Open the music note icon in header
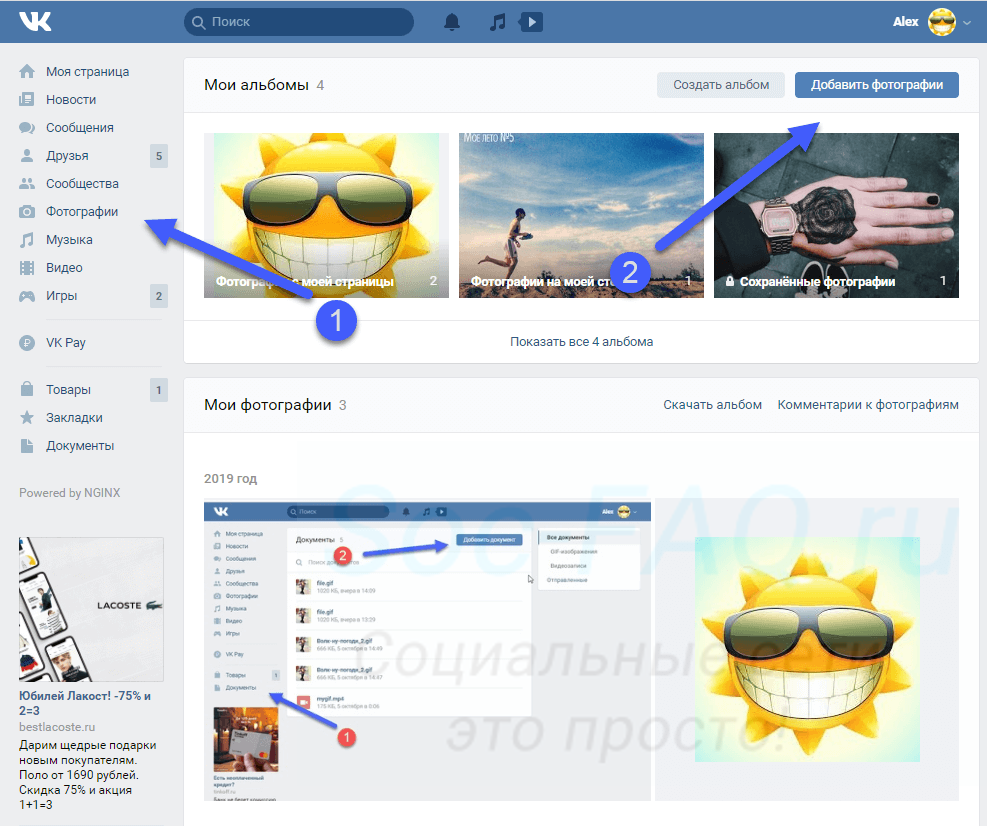The image size is (987, 826). pyautogui.click(x=497, y=22)
